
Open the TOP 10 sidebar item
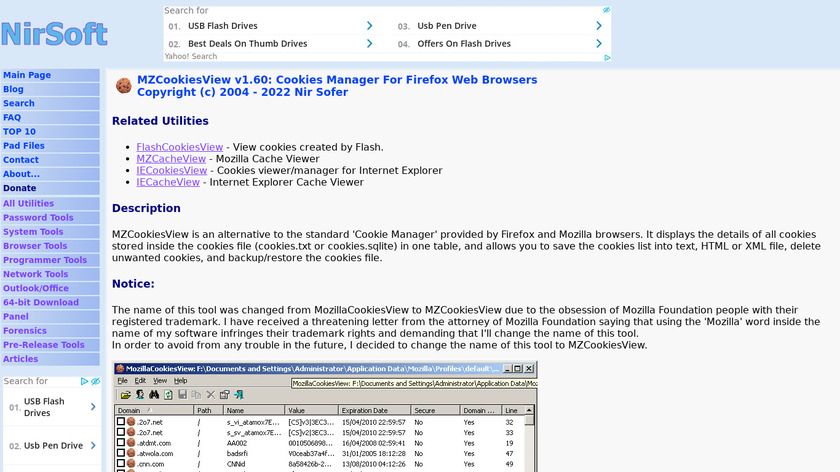pos(50,132)
